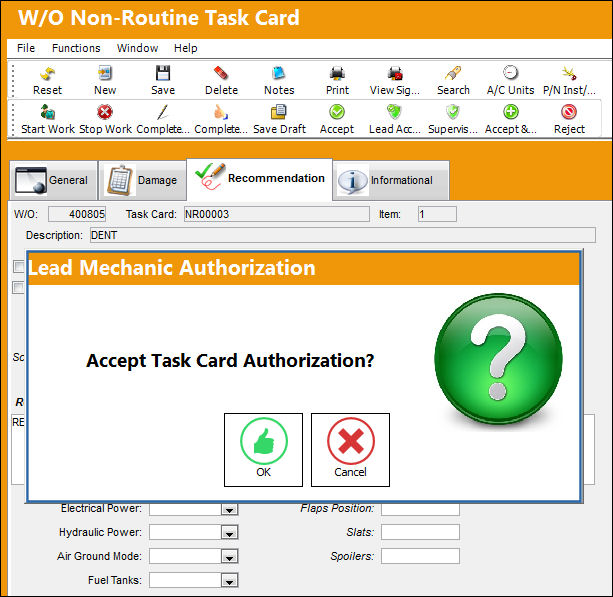Open the Functions menu
This screenshot has width=613, height=597.
(76, 48)
